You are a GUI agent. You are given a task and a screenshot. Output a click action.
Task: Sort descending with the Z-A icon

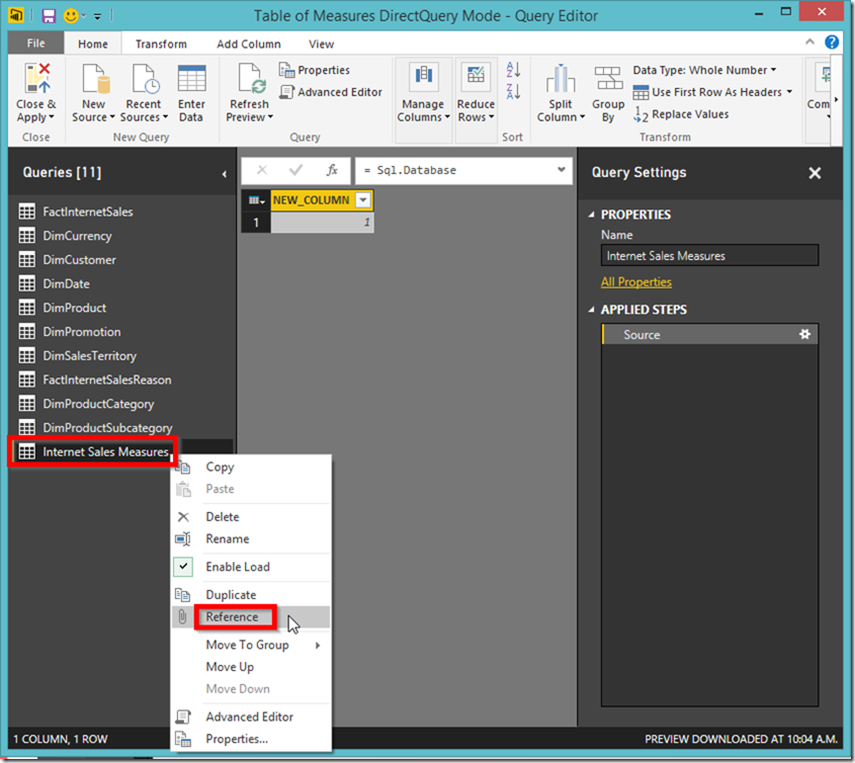pyautogui.click(x=513, y=91)
